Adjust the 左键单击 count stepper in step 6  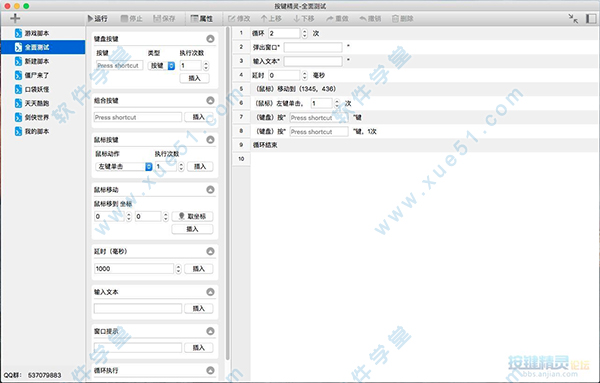point(337,103)
